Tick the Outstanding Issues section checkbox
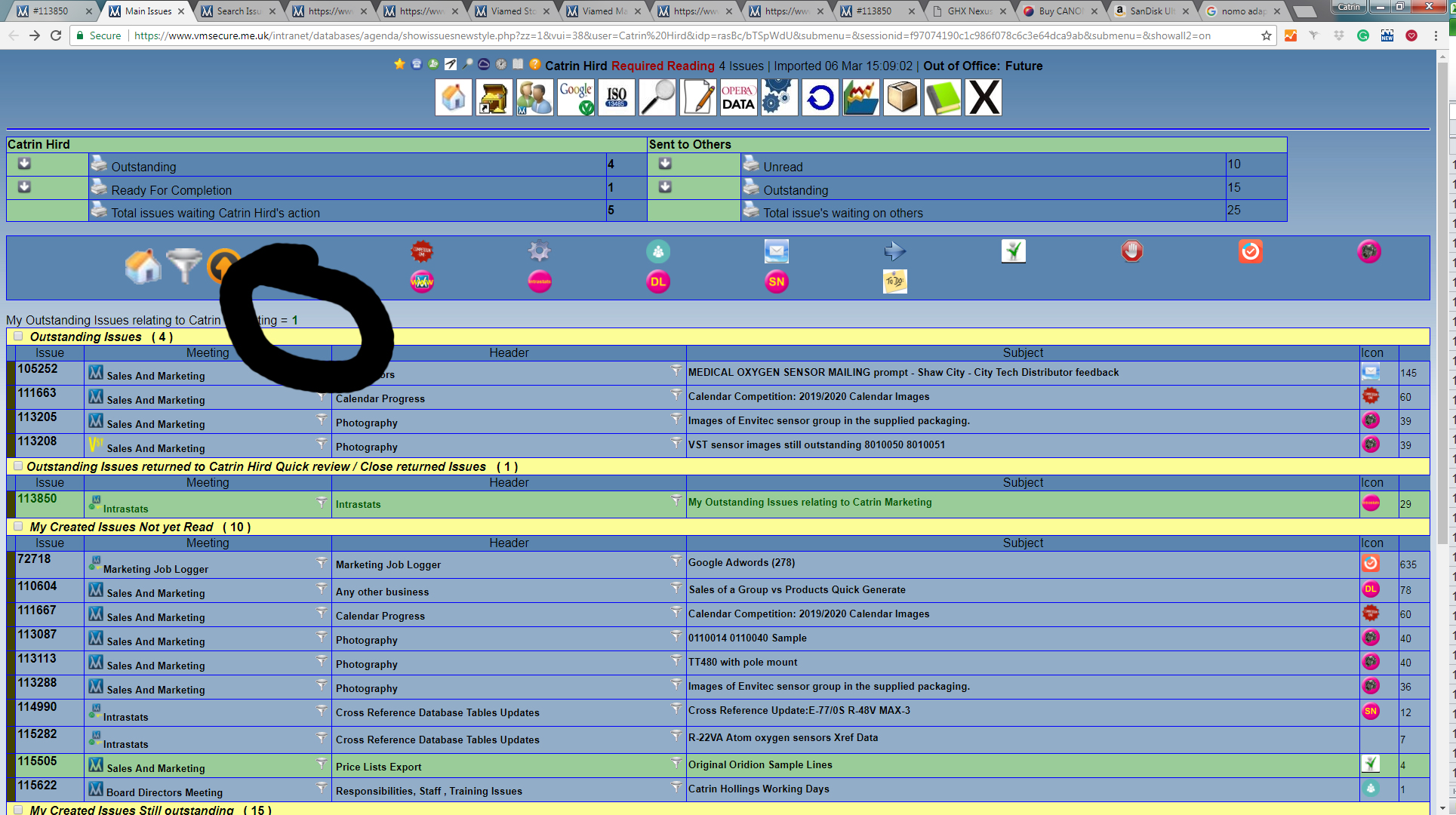This screenshot has width=1456, height=815. click(x=18, y=337)
